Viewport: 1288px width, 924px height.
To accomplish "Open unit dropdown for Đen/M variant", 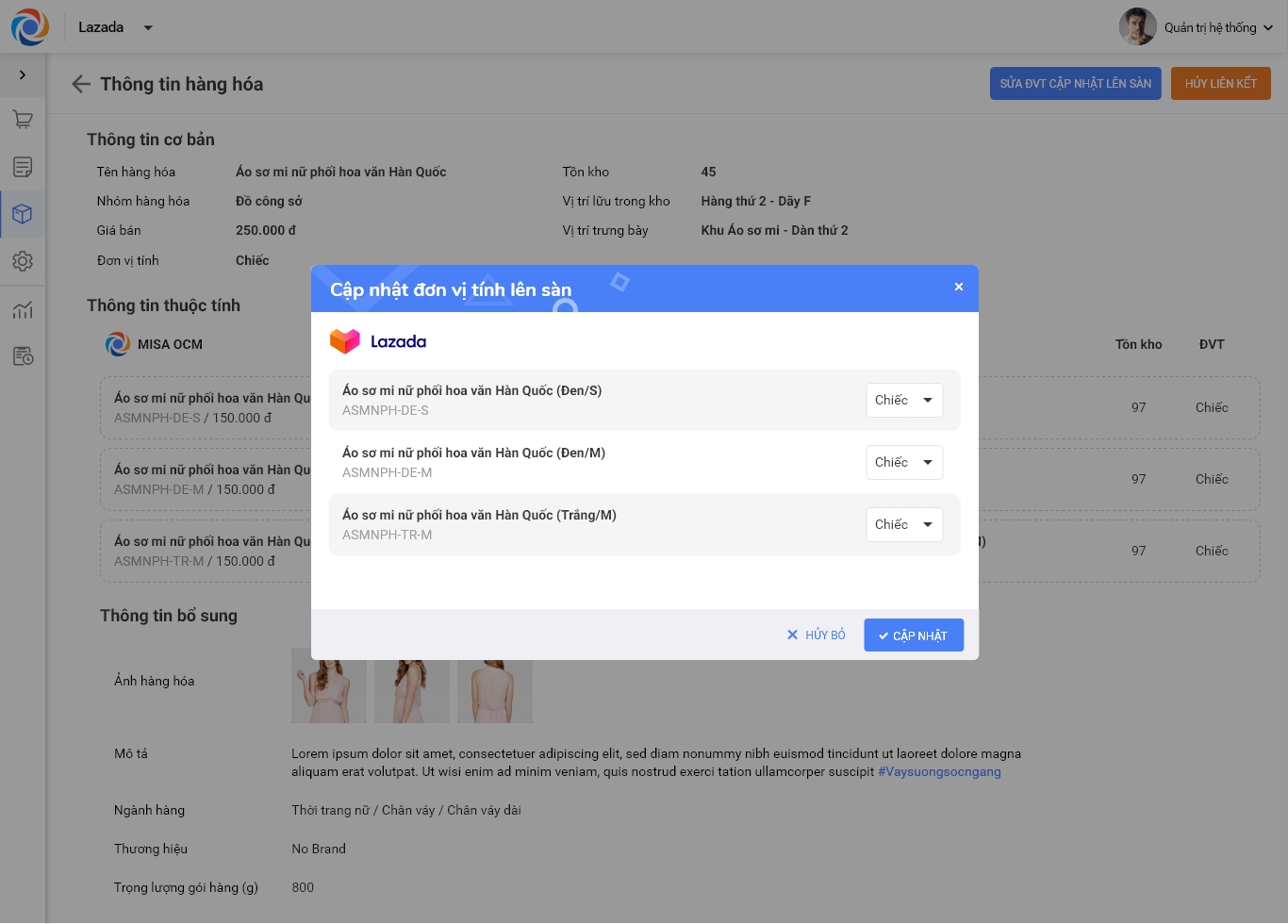I will [904, 463].
